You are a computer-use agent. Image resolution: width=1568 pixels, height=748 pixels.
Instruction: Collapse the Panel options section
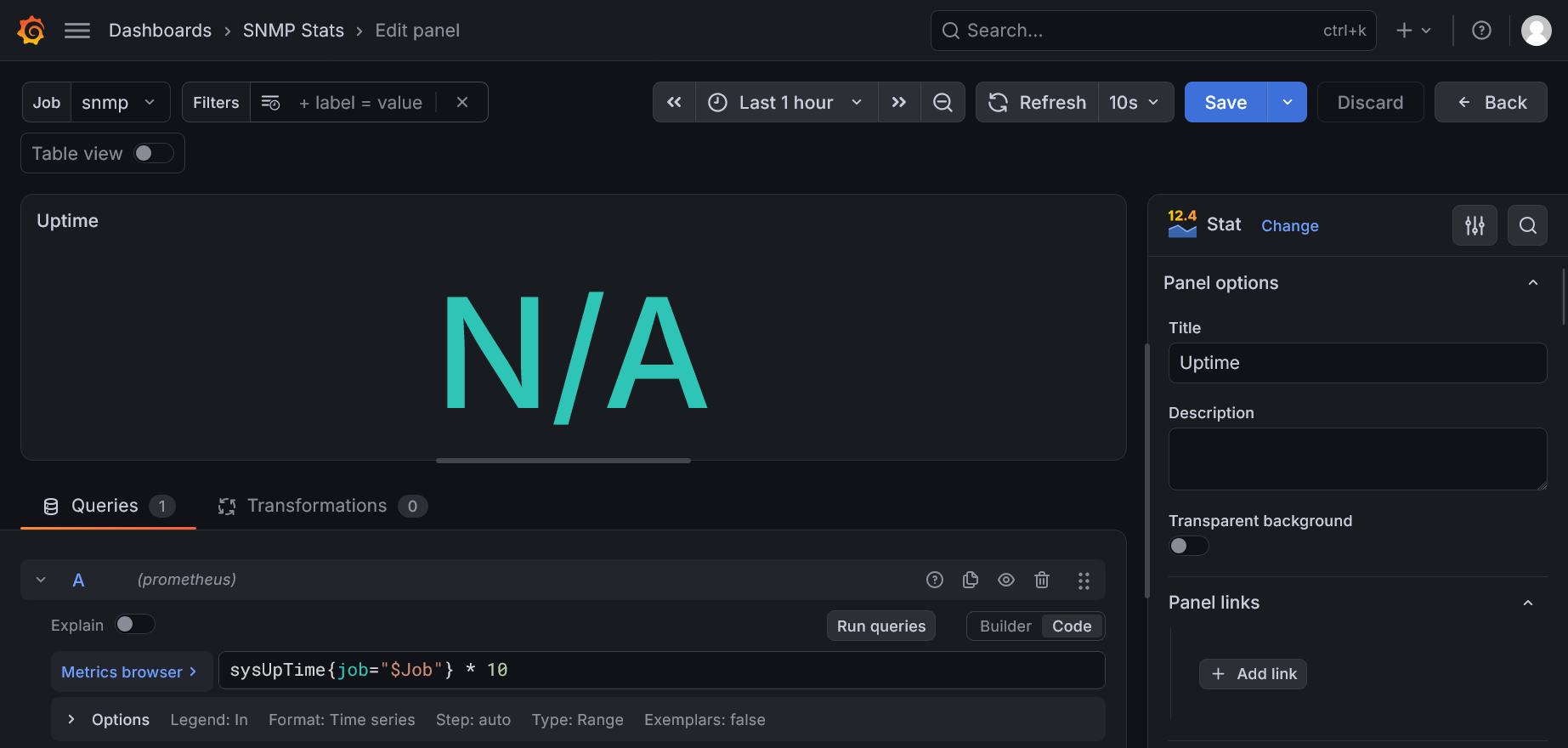(1533, 283)
